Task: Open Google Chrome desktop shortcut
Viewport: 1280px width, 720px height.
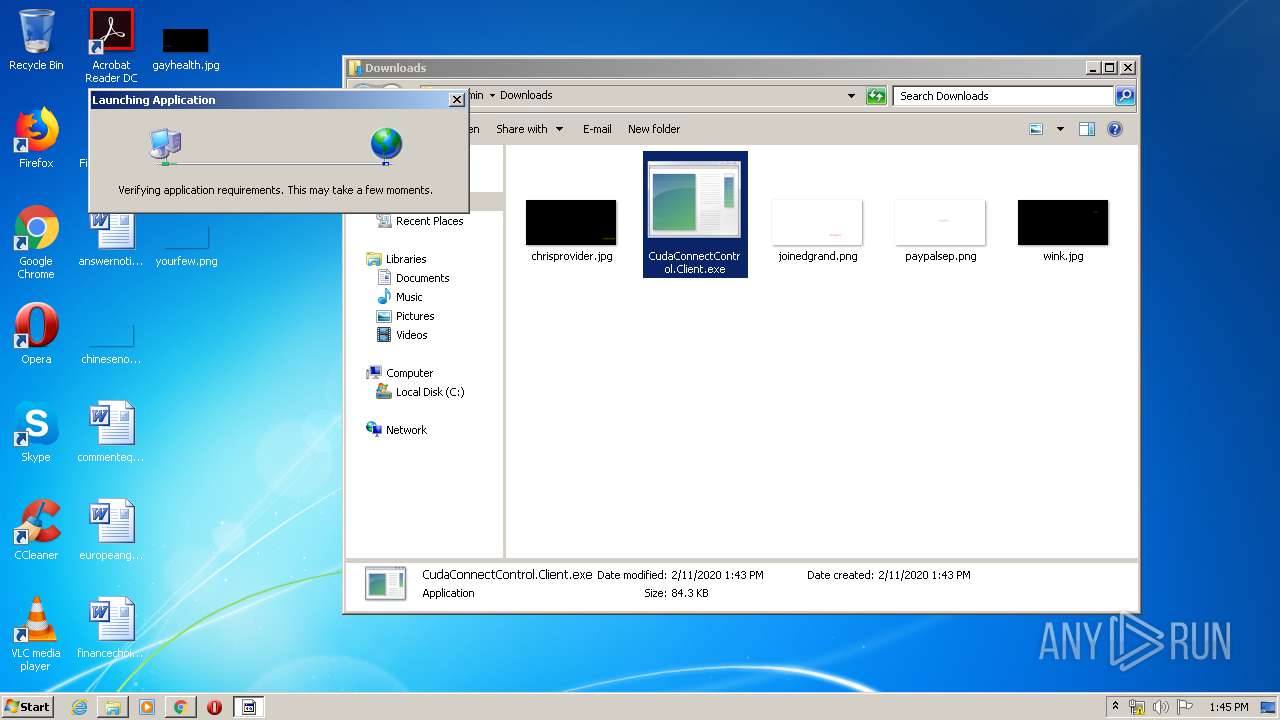Action: [36, 242]
